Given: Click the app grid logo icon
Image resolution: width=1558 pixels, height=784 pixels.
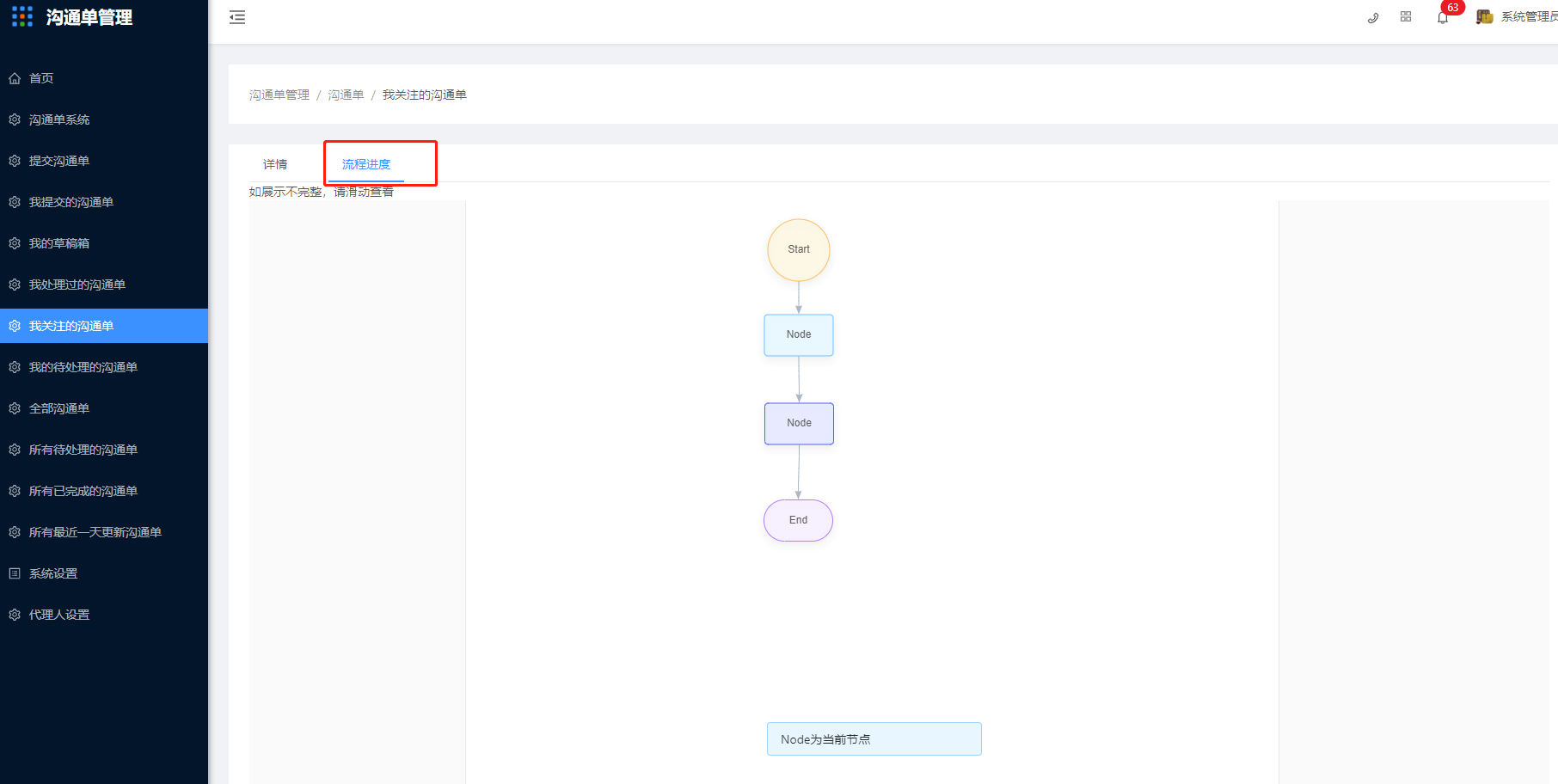Looking at the screenshot, I should 22,16.
